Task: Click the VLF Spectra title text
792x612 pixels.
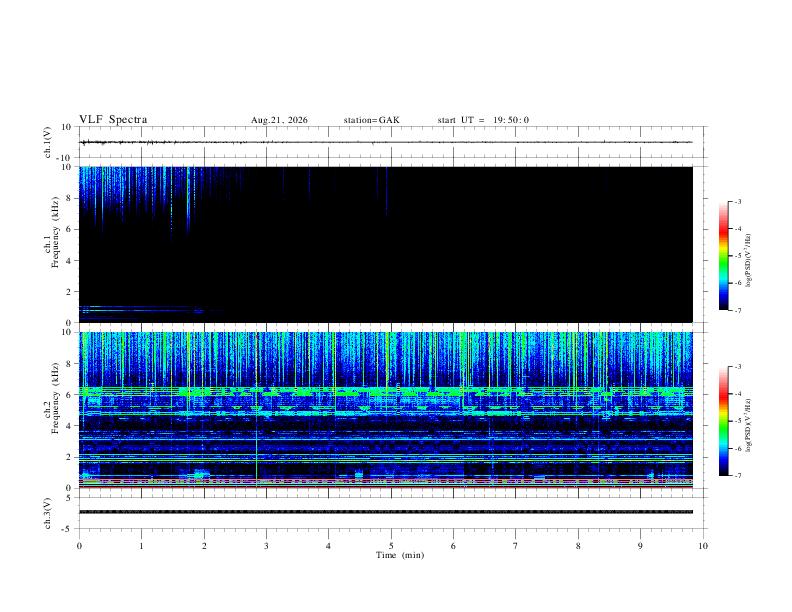Action: point(113,120)
